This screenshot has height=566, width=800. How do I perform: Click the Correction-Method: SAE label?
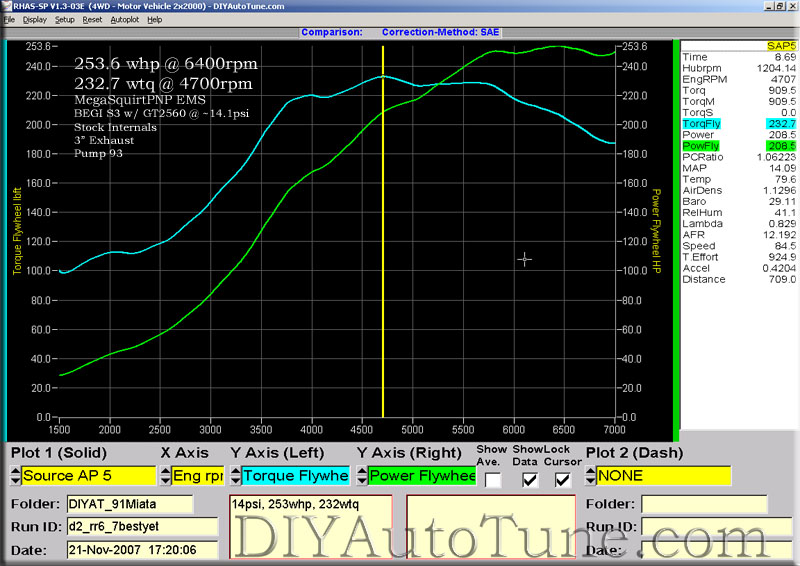click(x=440, y=32)
